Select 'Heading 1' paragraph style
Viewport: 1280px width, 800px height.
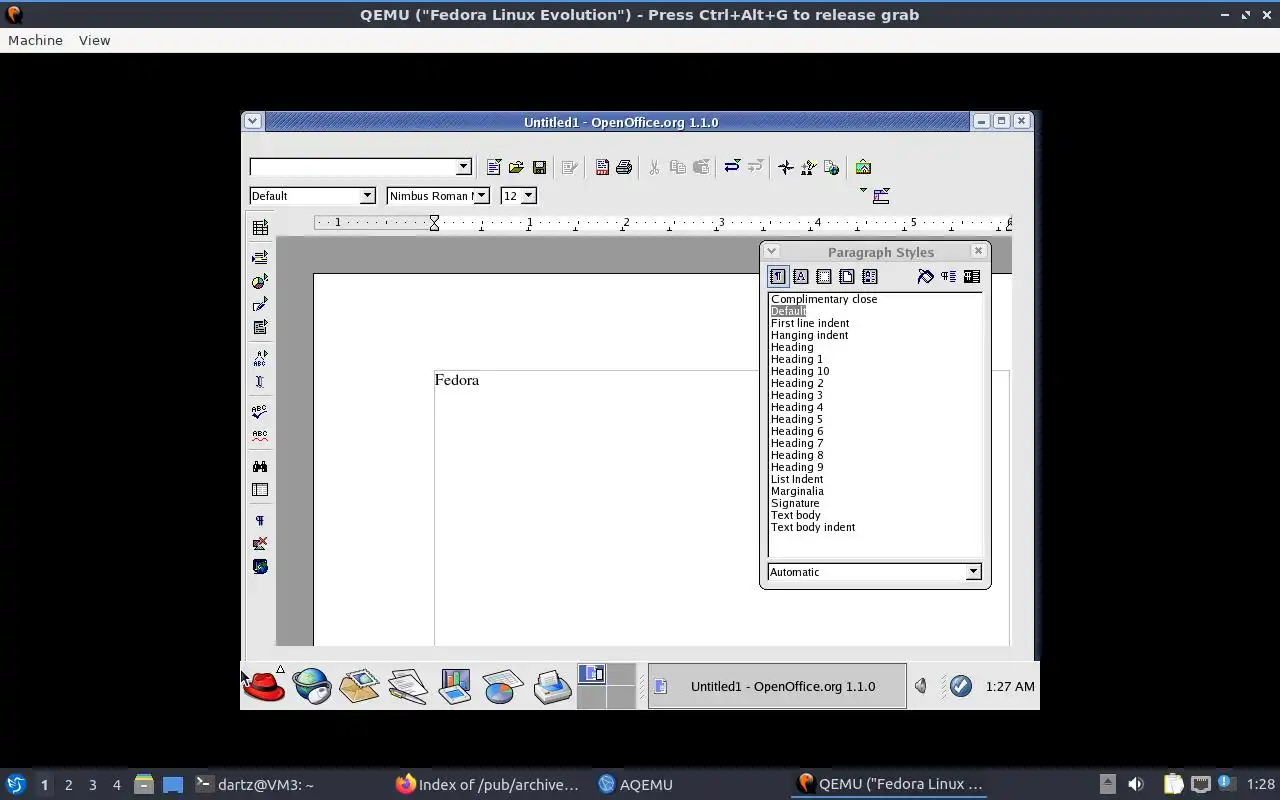(797, 359)
